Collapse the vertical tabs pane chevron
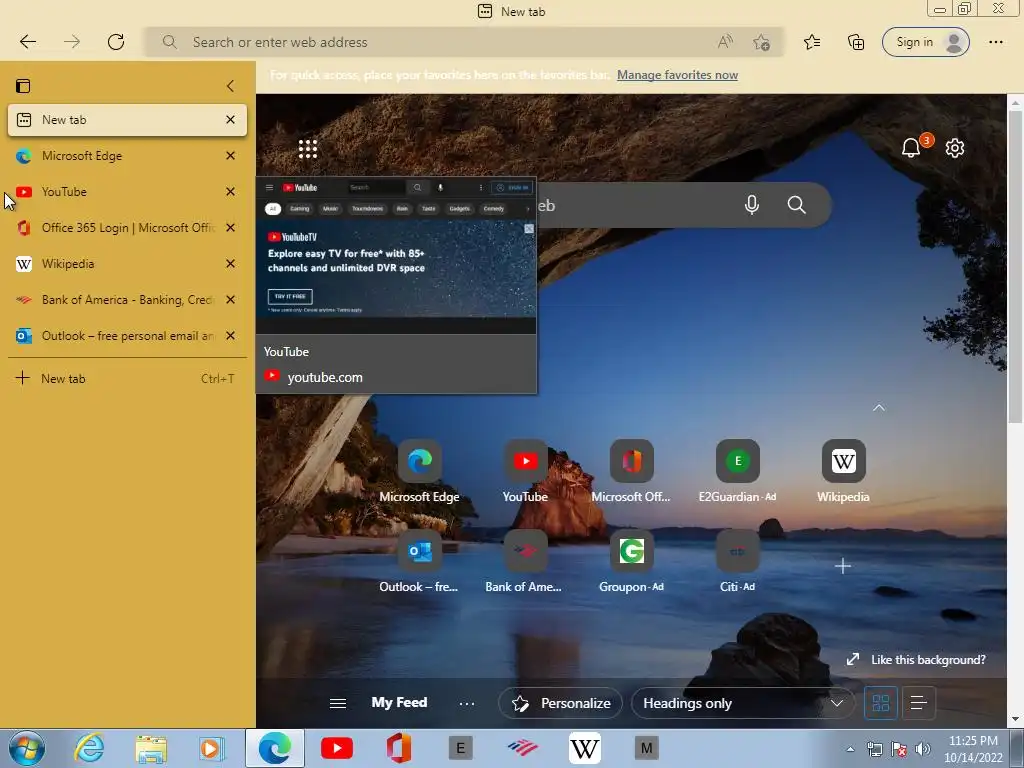This screenshot has width=1024, height=768. [230, 86]
